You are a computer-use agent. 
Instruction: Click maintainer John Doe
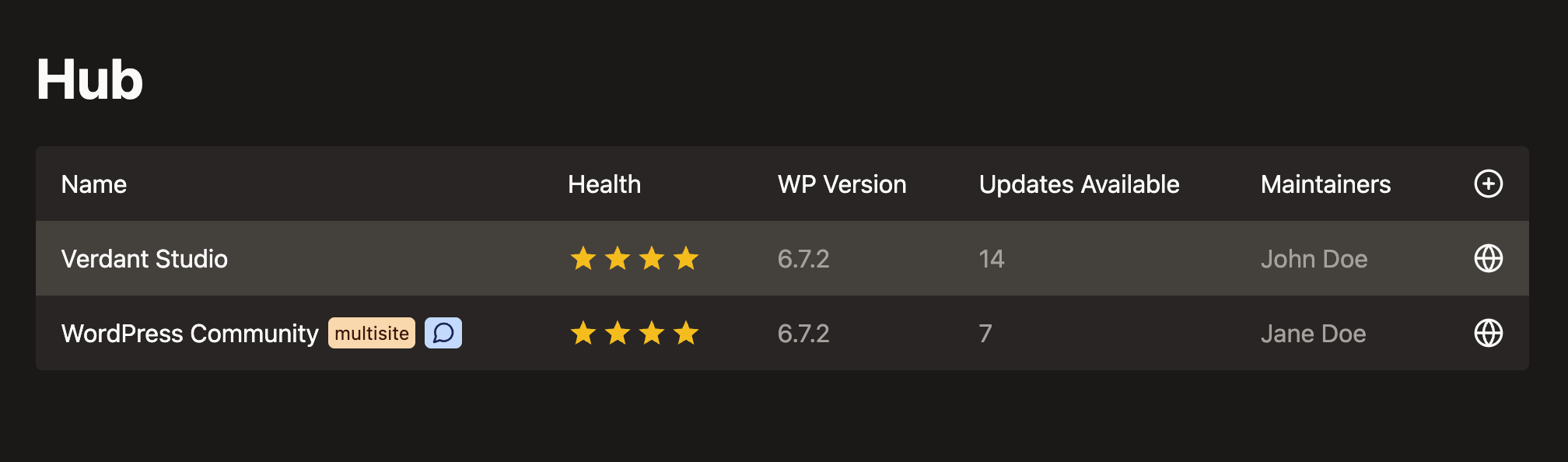pos(1314,259)
